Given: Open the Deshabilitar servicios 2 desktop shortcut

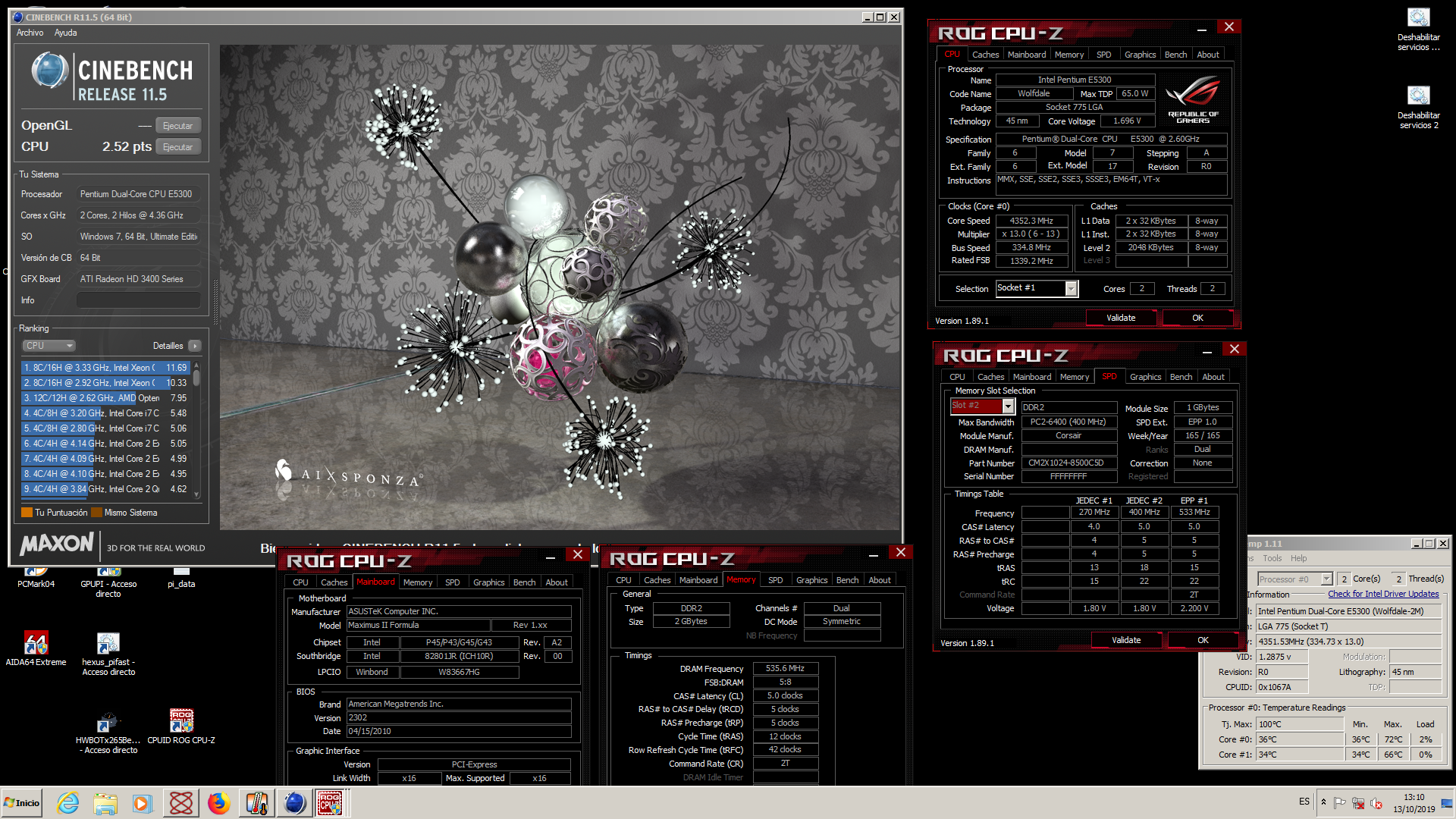Looking at the screenshot, I should [1418, 107].
